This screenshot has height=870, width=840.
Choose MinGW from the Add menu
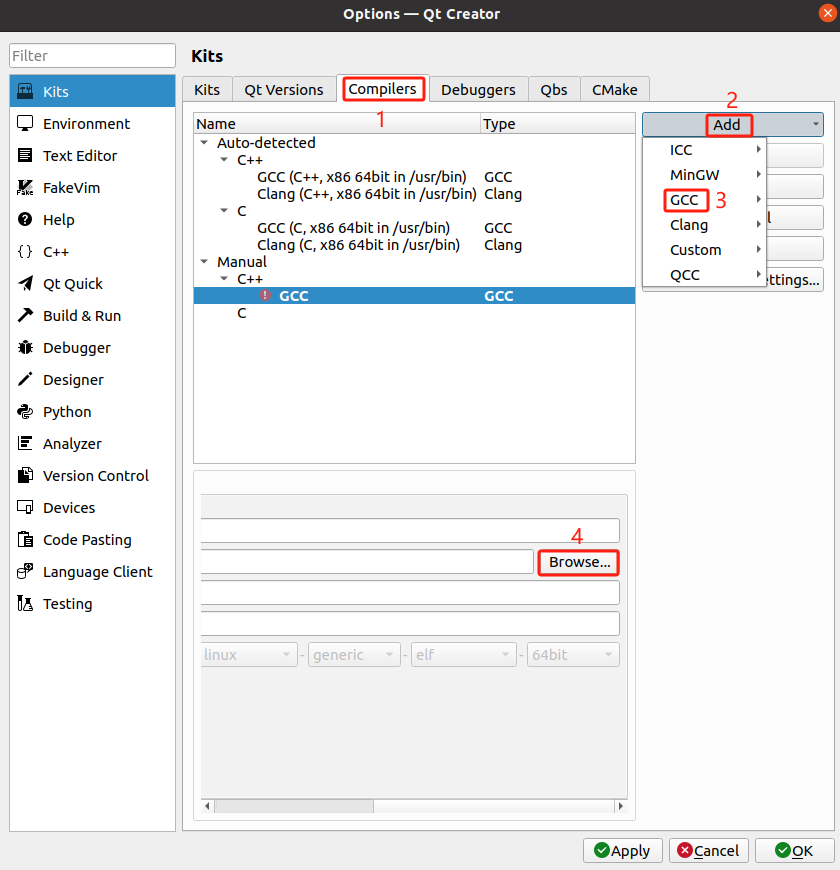coord(705,175)
